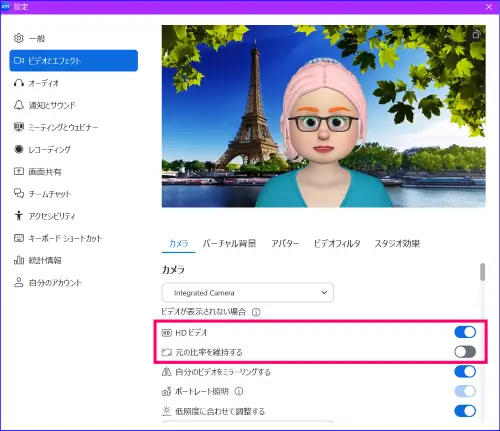
Task: Select the オーディオ headphone icon
Action: coord(19,83)
